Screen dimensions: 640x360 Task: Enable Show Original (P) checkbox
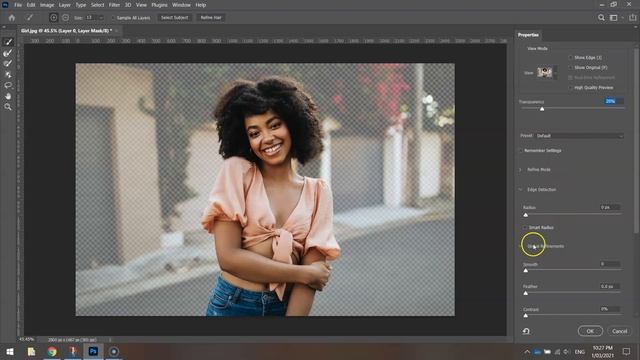click(570, 67)
